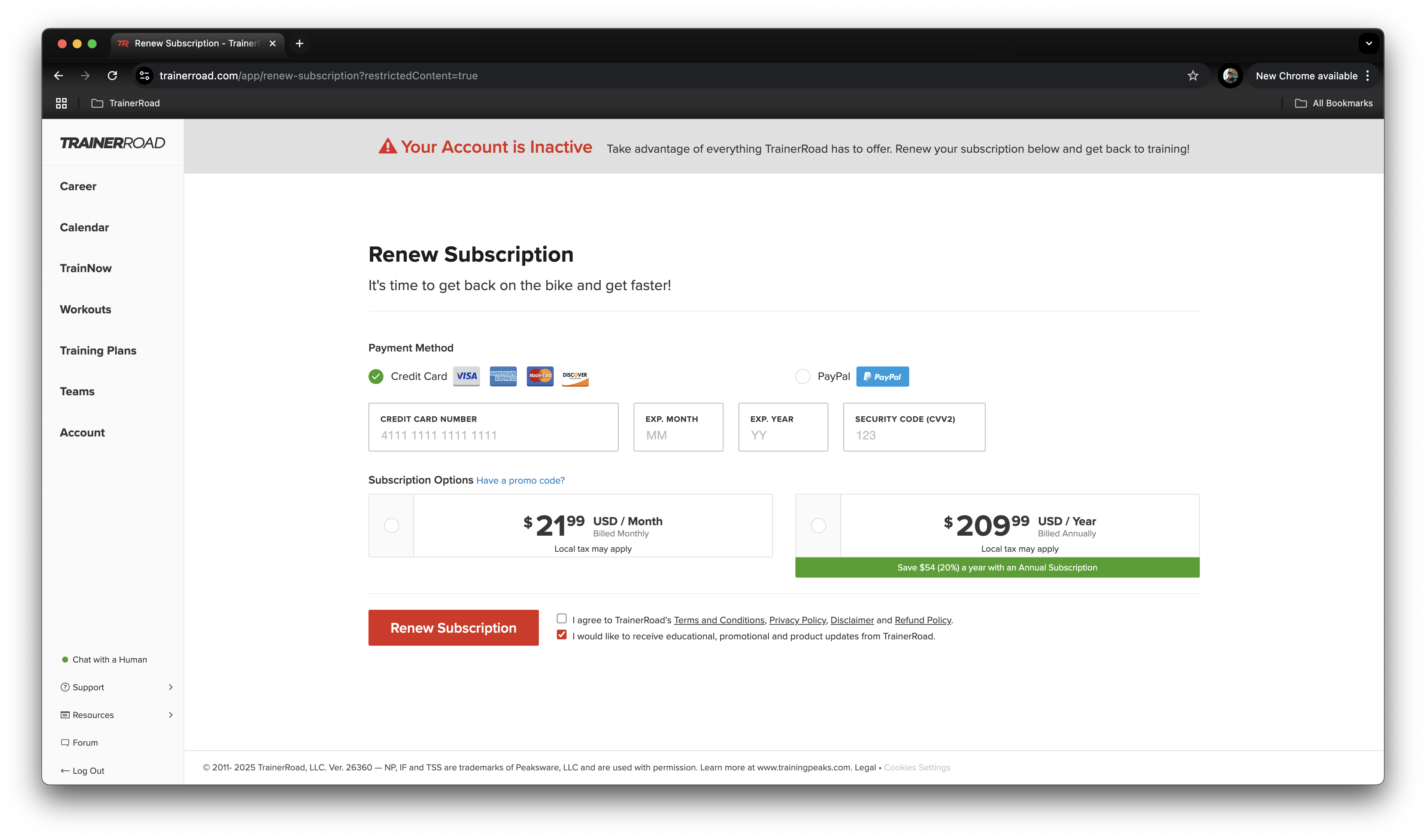This screenshot has height=840, width=1426.
Task: Choose the $209.99 yearly subscription option
Action: [x=819, y=526]
